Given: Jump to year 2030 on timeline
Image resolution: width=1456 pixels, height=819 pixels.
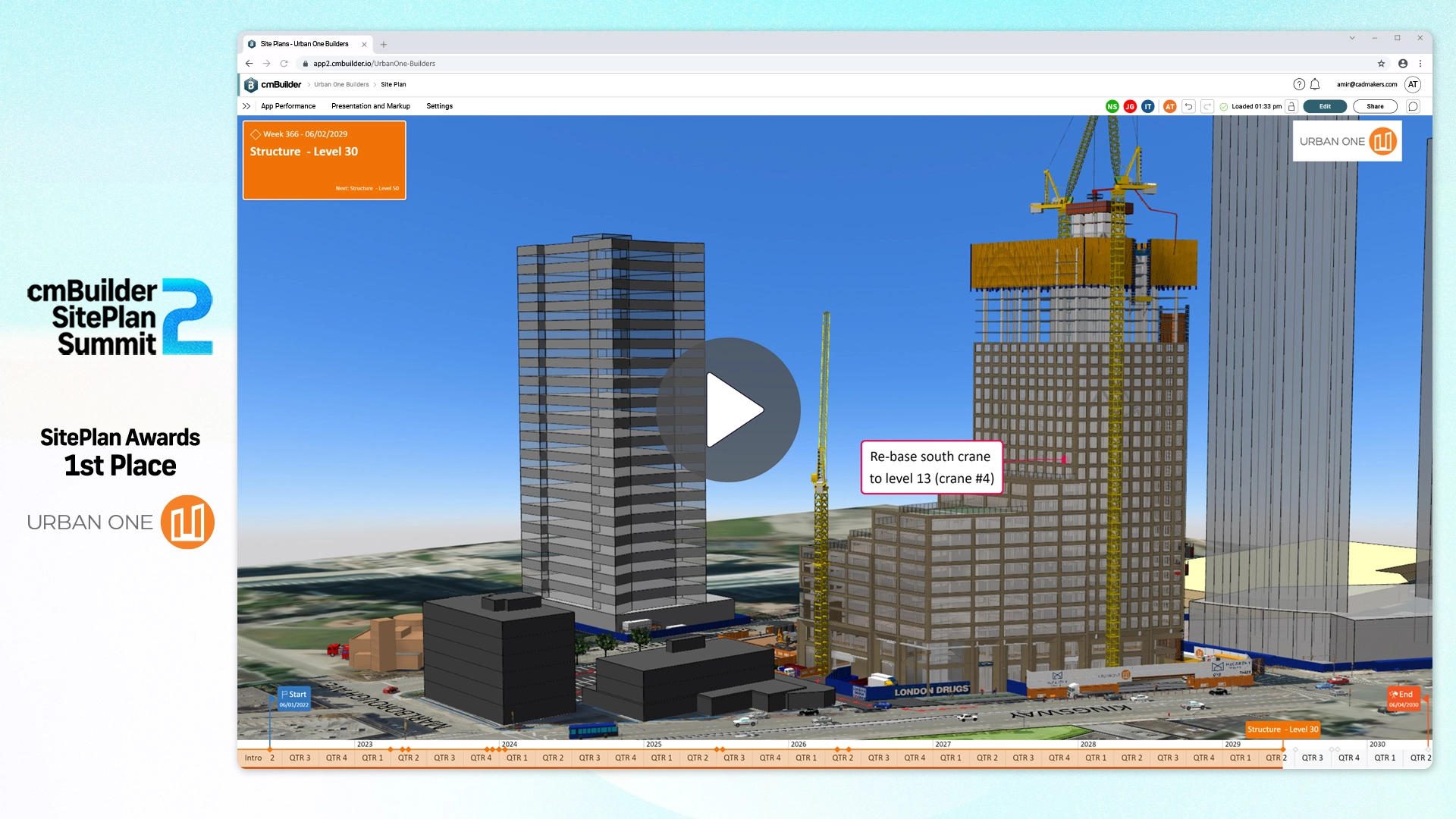Looking at the screenshot, I should (x=1377, y=744).
